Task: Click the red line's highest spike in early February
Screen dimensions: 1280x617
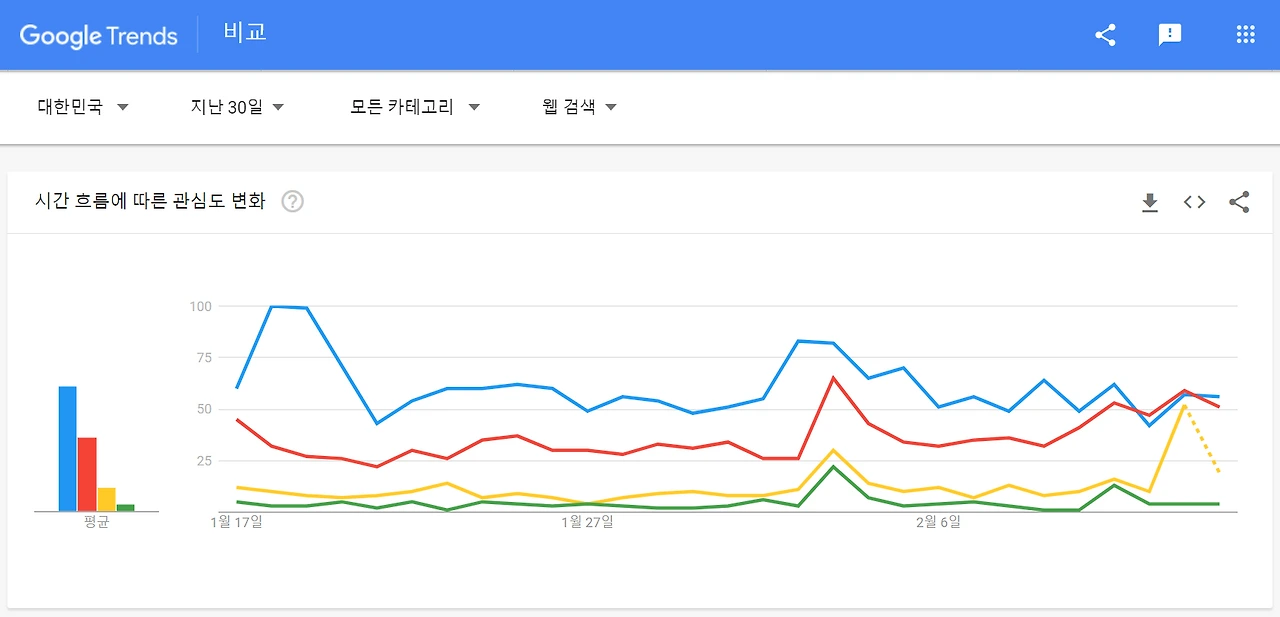Action: click(x=833, y=378)
